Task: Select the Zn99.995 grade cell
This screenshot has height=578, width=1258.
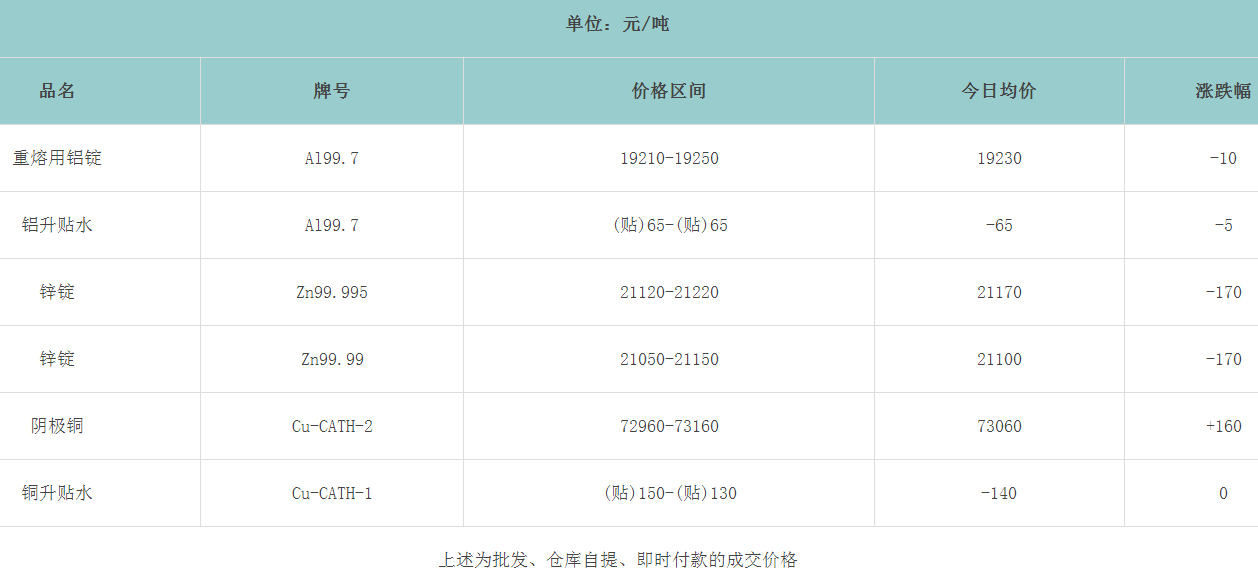Action: pyautogui.click(x=330, y=291)
